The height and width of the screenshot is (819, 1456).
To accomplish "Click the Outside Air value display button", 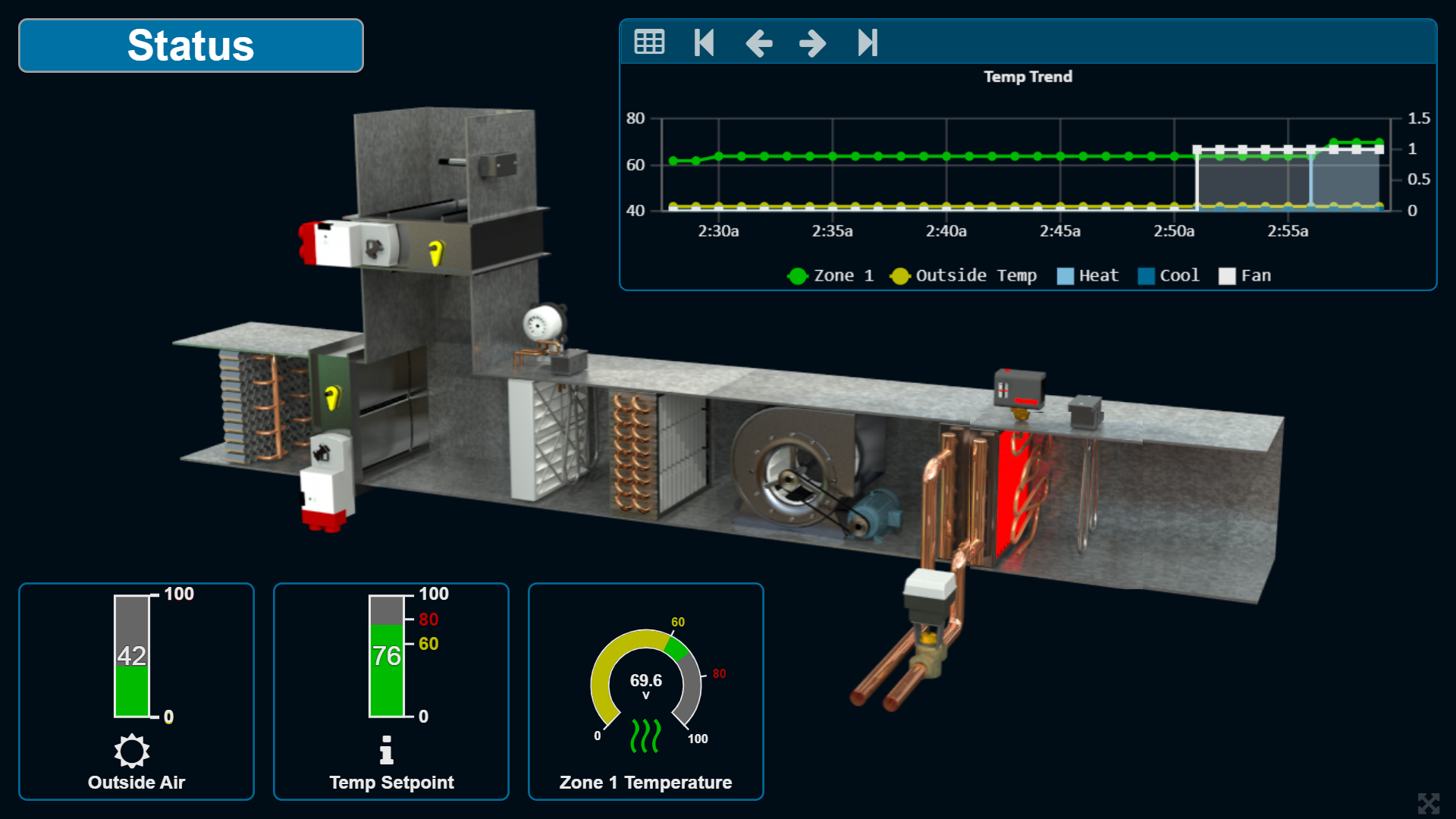I will tap(128, 655).
